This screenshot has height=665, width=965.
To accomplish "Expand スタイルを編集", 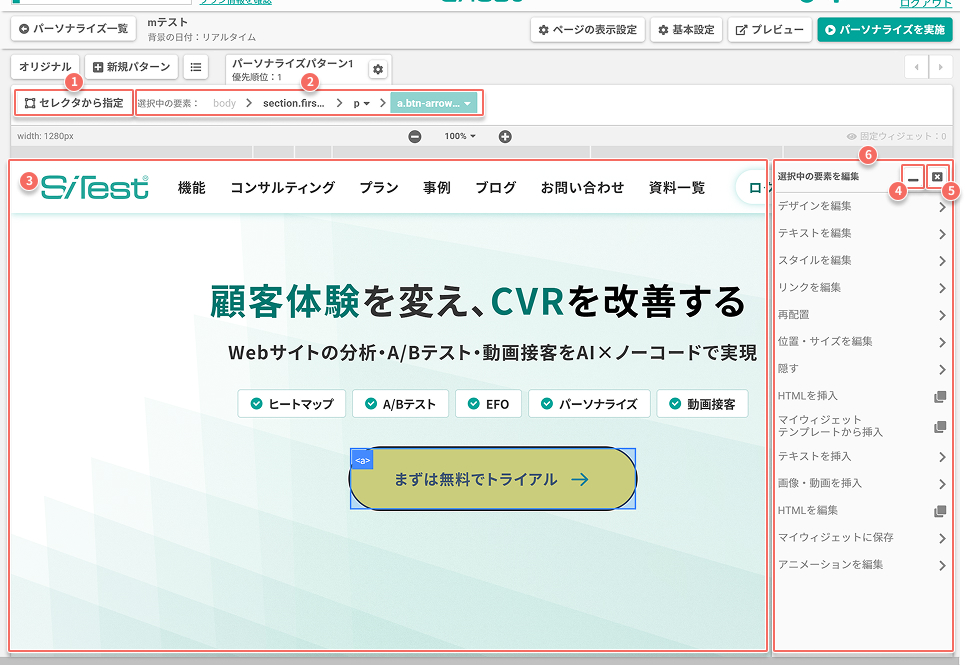I will point(862,261).
